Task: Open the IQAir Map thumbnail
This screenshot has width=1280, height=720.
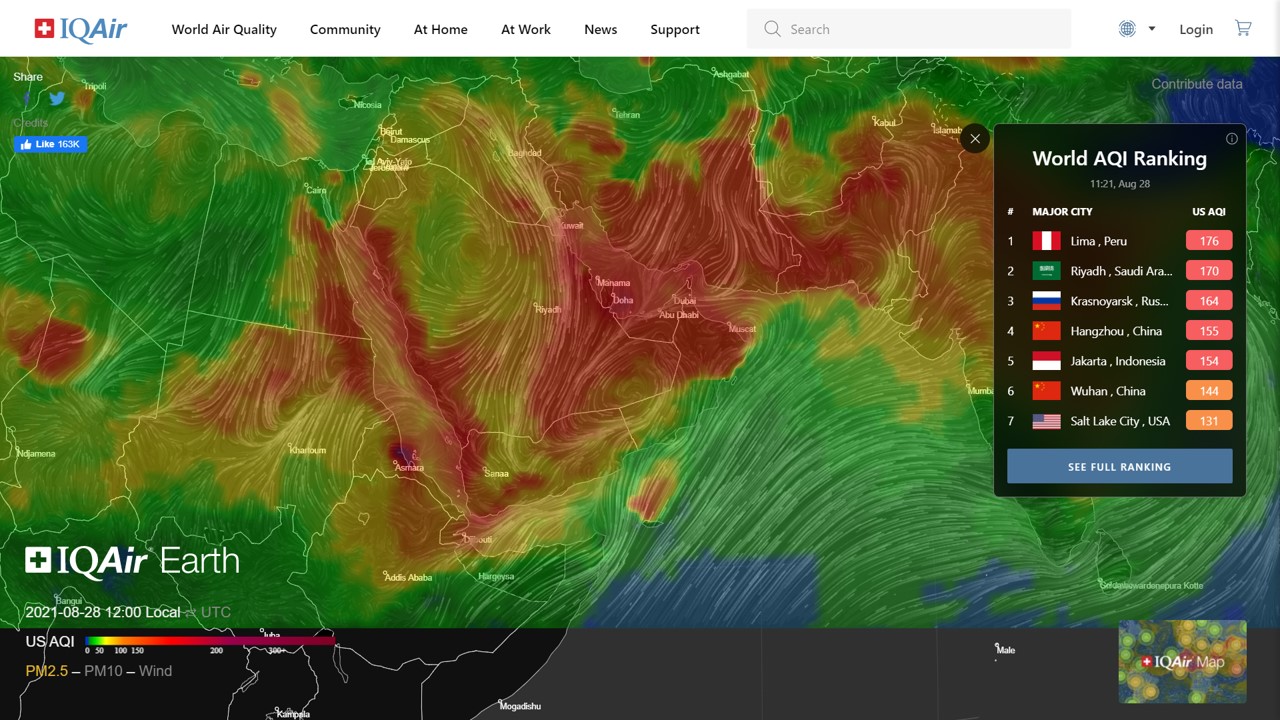Action: click(x=1183, y=661)
